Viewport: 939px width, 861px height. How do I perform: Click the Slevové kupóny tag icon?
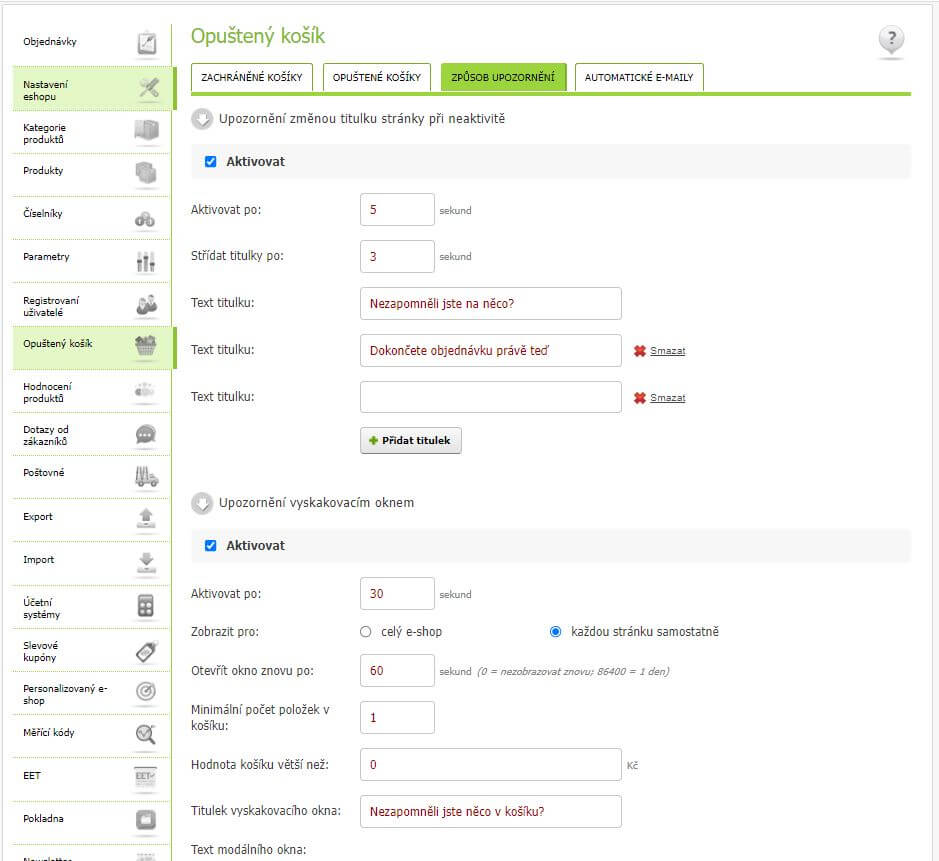pyautogui.click(x=147, y=651)
